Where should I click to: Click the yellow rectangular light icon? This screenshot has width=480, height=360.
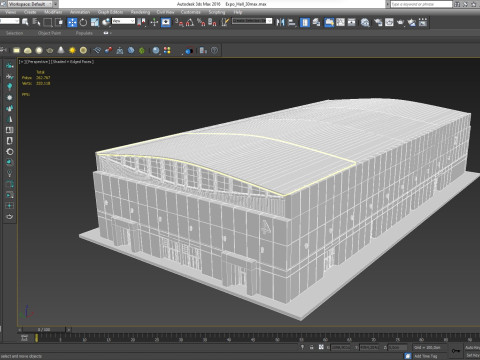(16, 50)
